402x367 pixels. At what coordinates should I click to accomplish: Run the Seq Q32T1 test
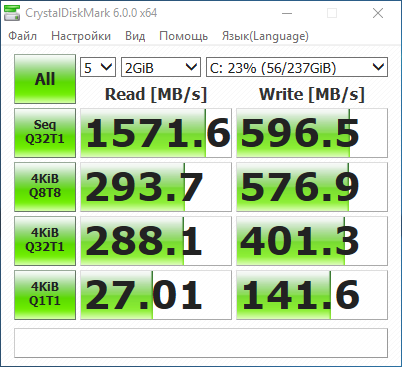pyautogui.click(x=45, y=133)
